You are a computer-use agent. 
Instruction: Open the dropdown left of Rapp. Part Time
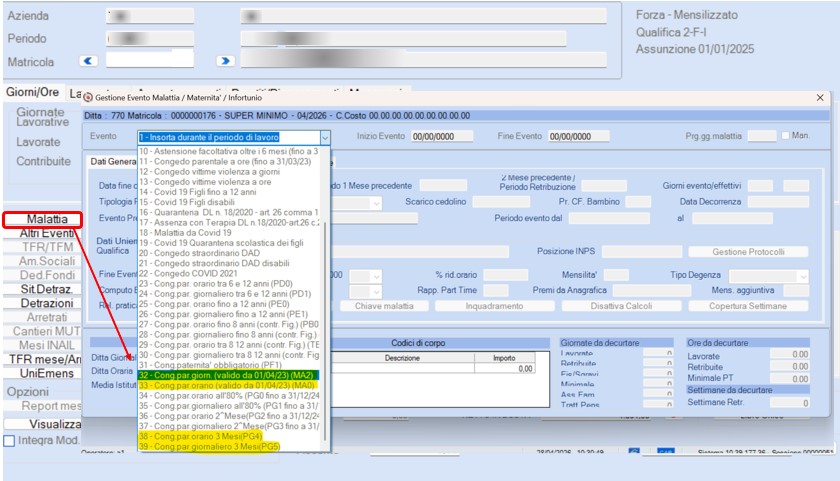pos(376,291)
